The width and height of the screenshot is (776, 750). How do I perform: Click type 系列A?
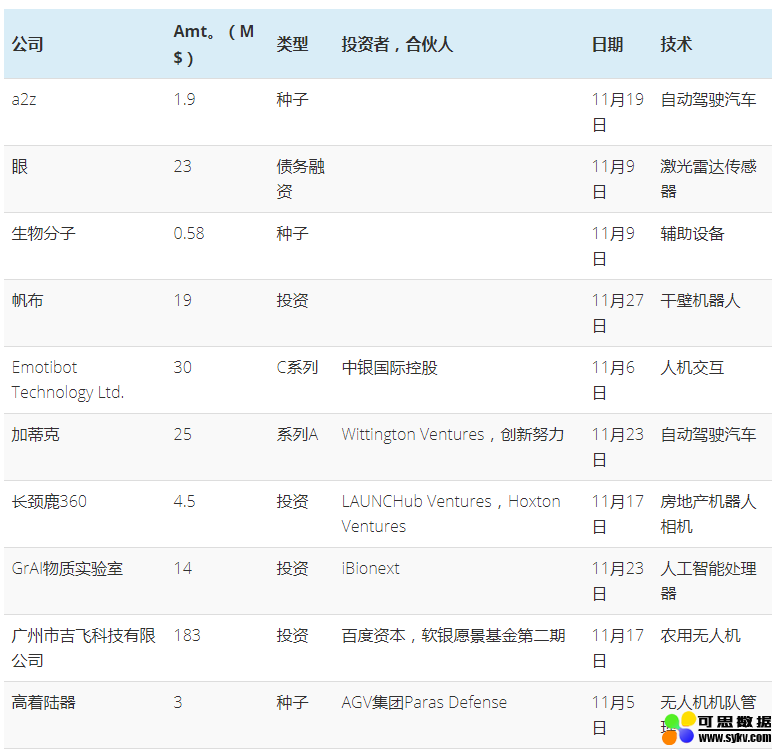pos(297,434)
